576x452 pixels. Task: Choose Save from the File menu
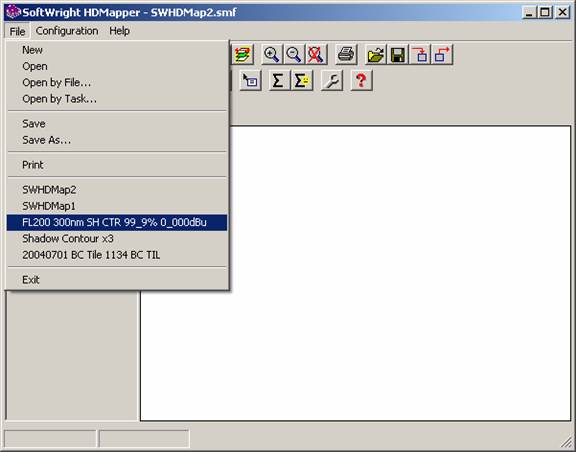[117, 123]
